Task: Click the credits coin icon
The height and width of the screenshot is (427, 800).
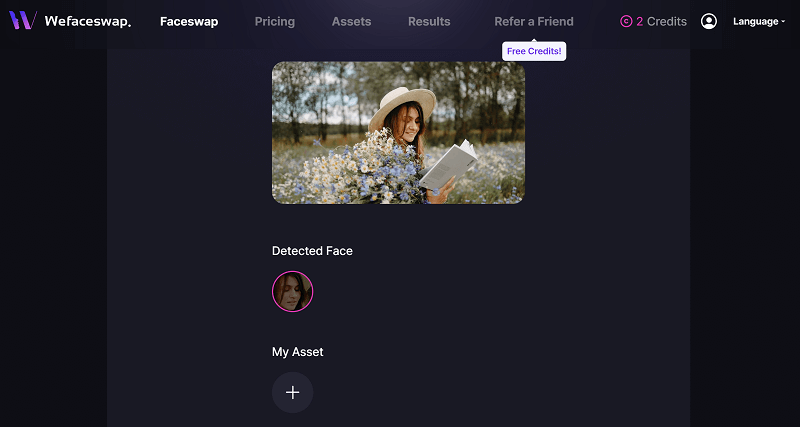Action: [x=626, y=21]
